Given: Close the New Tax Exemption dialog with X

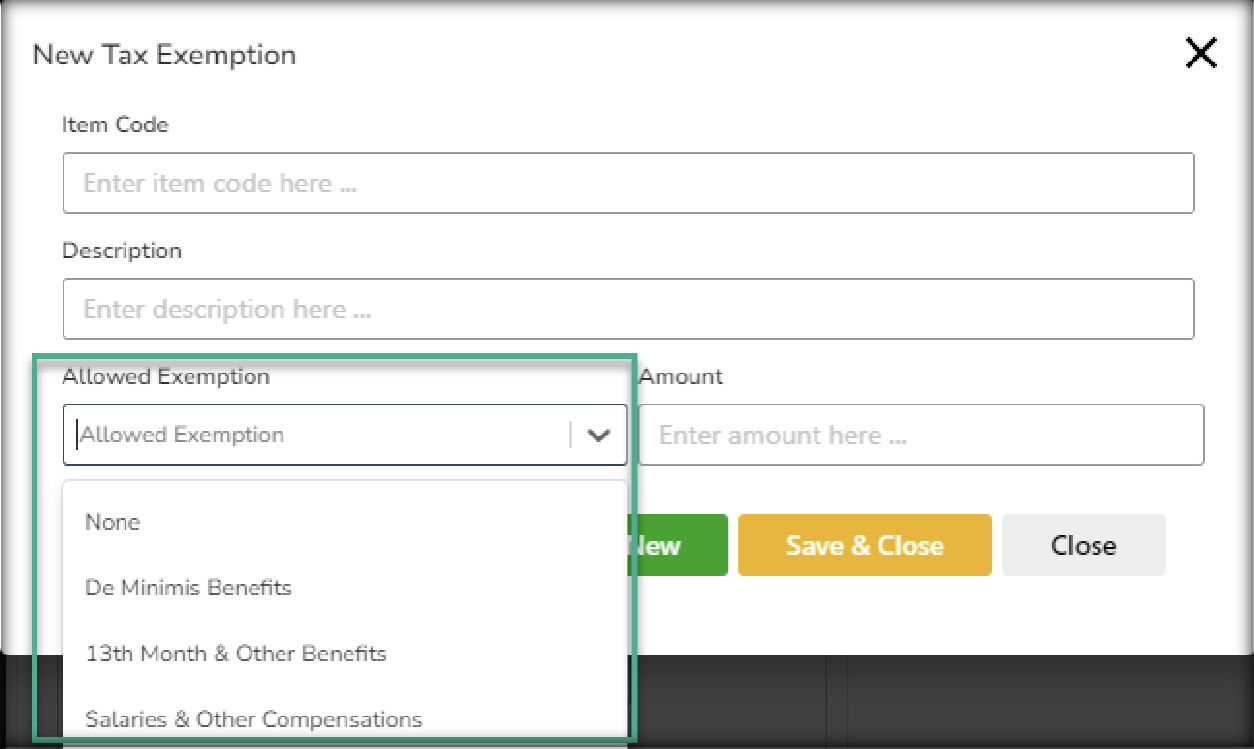Looking at the screenshot, I should tap(1200, 54).
